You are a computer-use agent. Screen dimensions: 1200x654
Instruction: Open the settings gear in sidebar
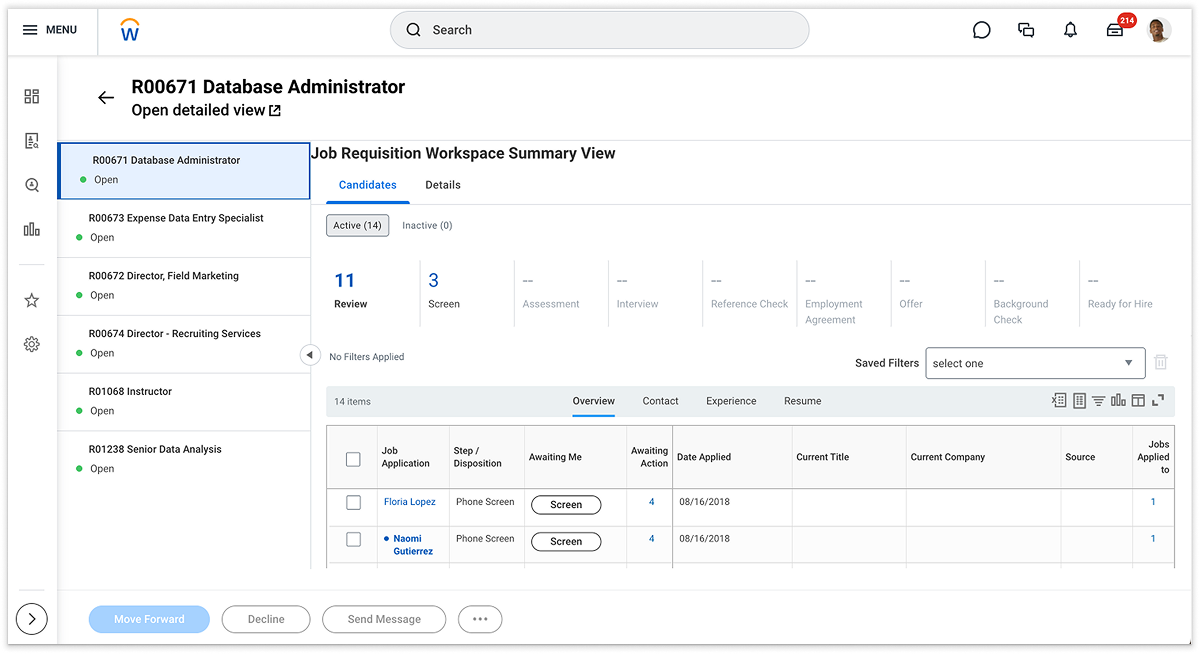[x=32, y=344]
